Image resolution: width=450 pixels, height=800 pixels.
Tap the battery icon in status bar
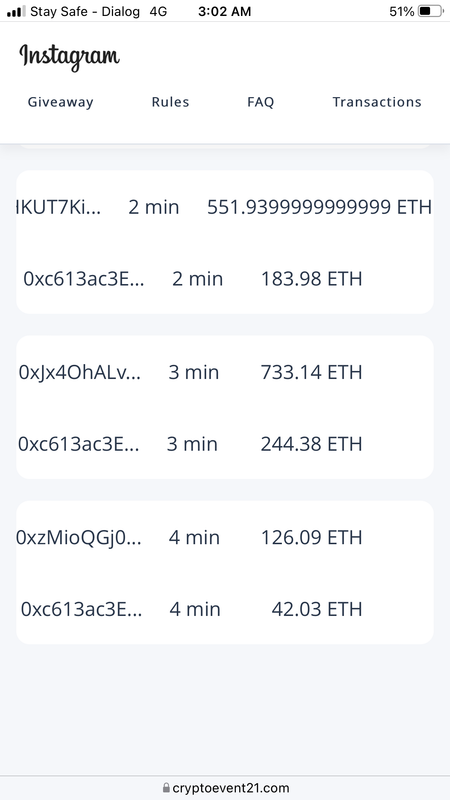[x=431, y=11]
